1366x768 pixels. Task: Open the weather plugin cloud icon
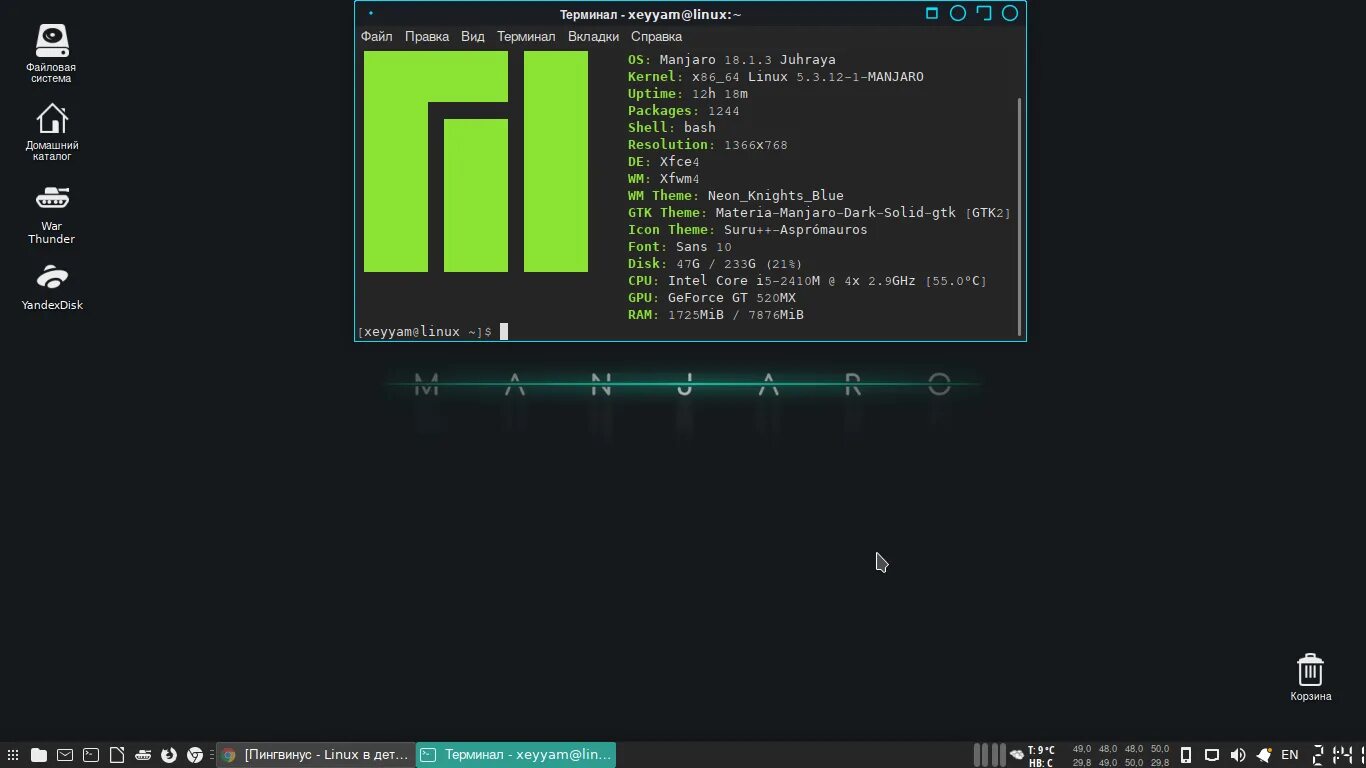click(x=1017, y=755)
